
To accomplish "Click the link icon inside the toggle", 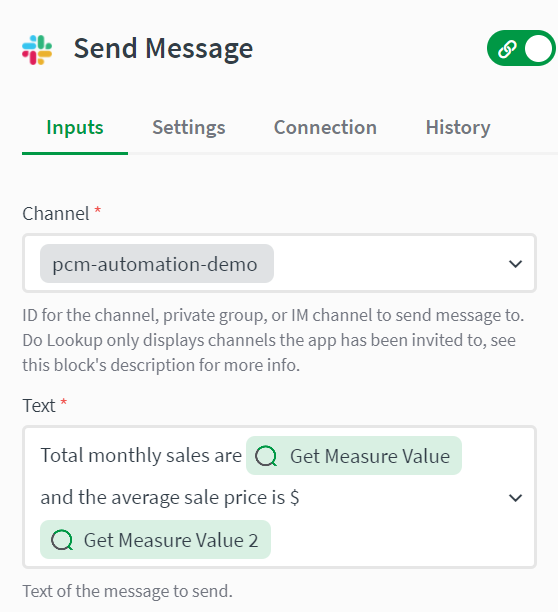I will (507, 49).
